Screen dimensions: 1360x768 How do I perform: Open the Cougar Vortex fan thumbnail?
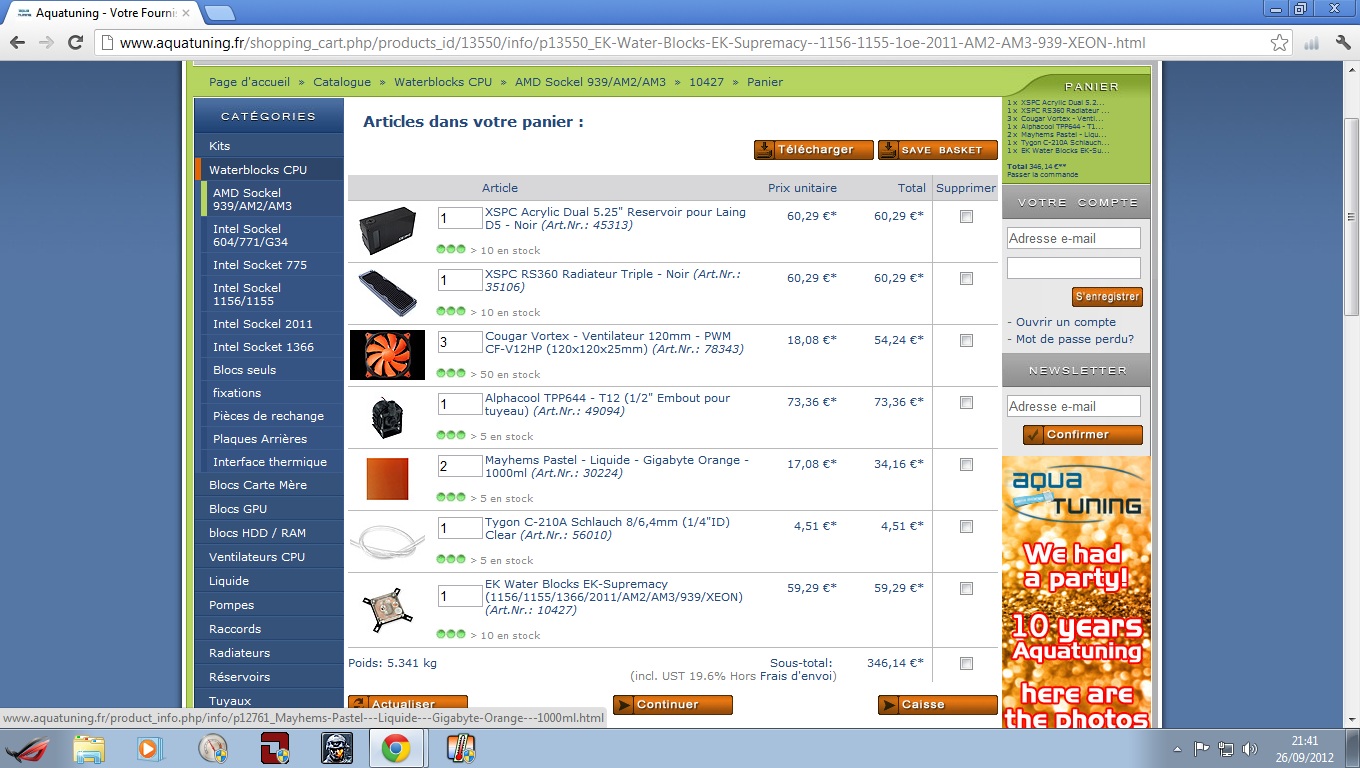pyautogui.click(x=387, y=355)
